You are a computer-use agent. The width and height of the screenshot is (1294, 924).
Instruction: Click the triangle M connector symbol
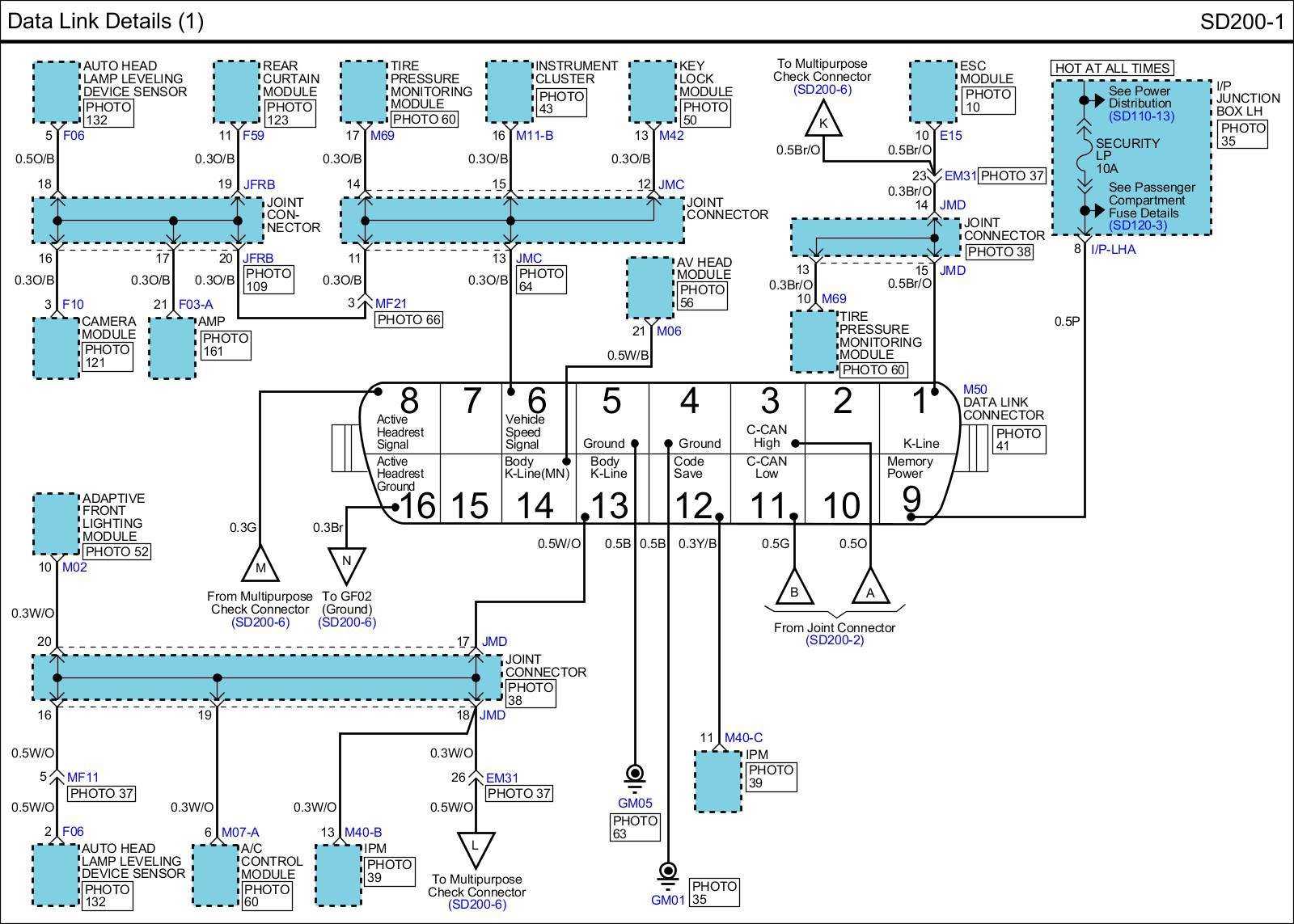click(x=260, y=566)
